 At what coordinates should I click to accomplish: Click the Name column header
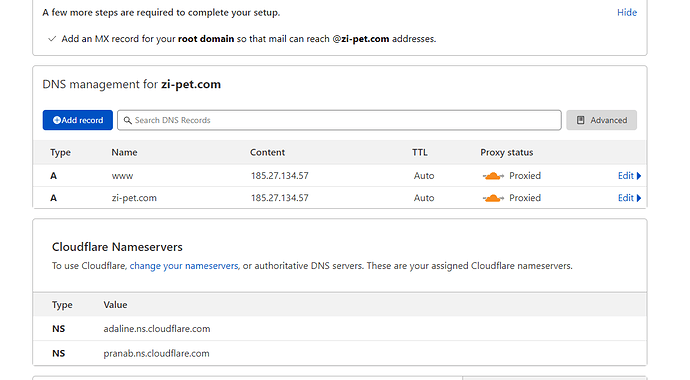124,152
